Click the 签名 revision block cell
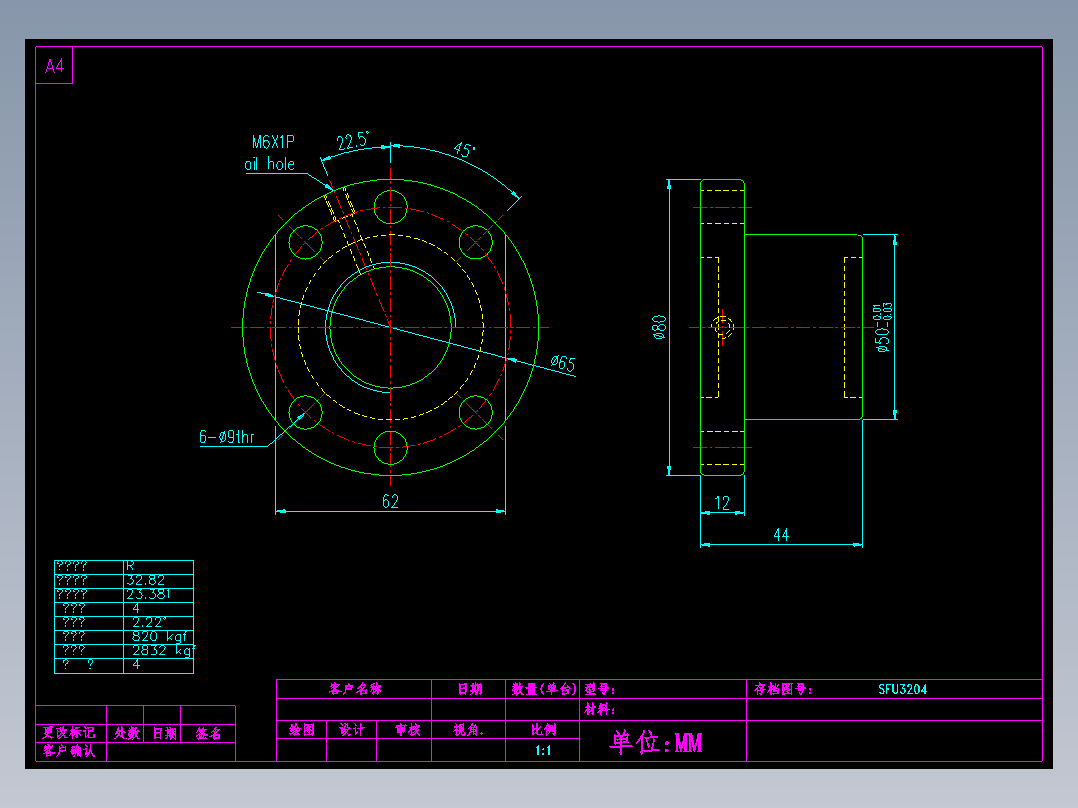The image size is (1078, 808). tap(208, 733)
